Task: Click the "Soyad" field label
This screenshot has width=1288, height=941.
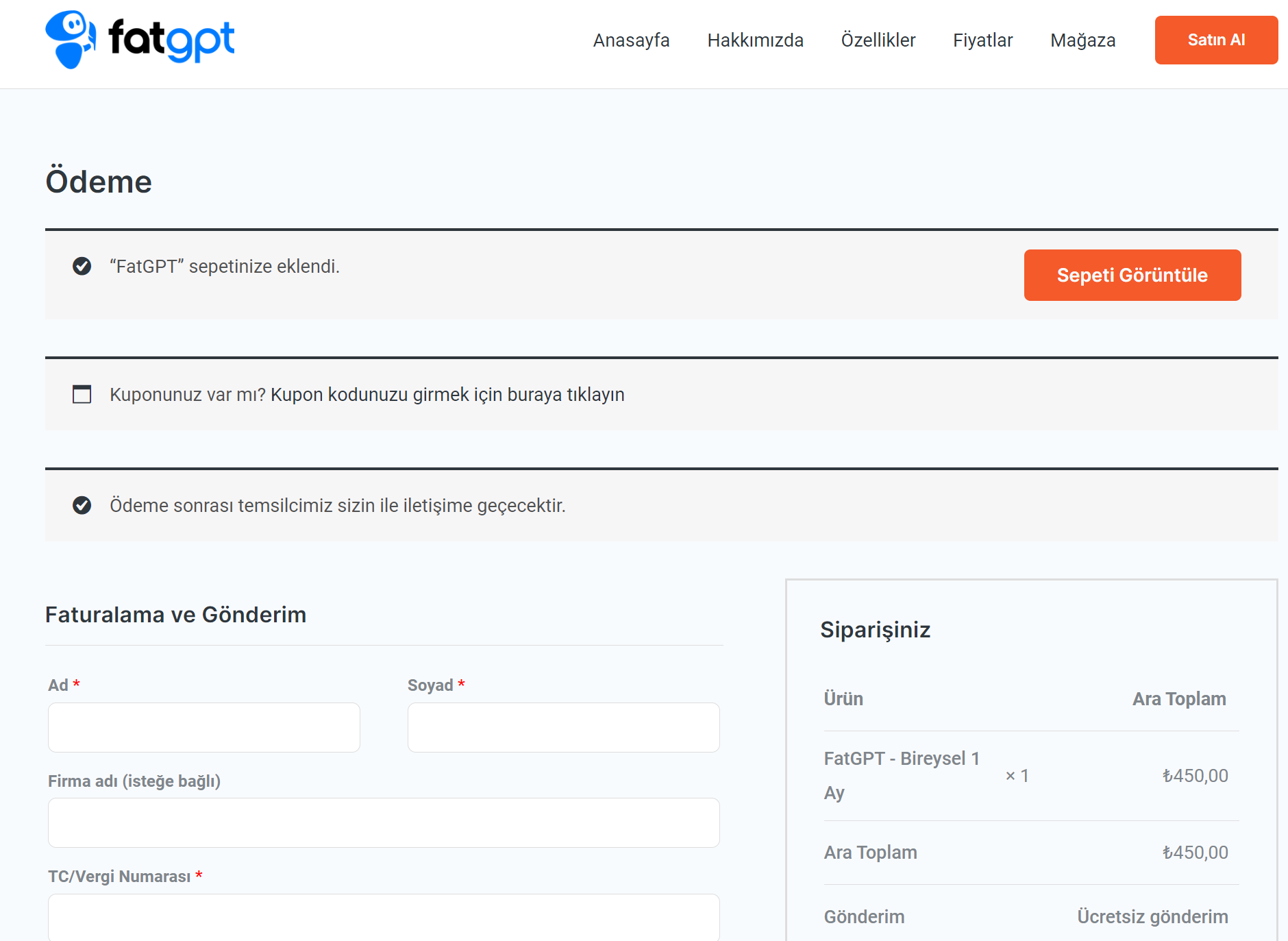Action: tap(430, 685)
